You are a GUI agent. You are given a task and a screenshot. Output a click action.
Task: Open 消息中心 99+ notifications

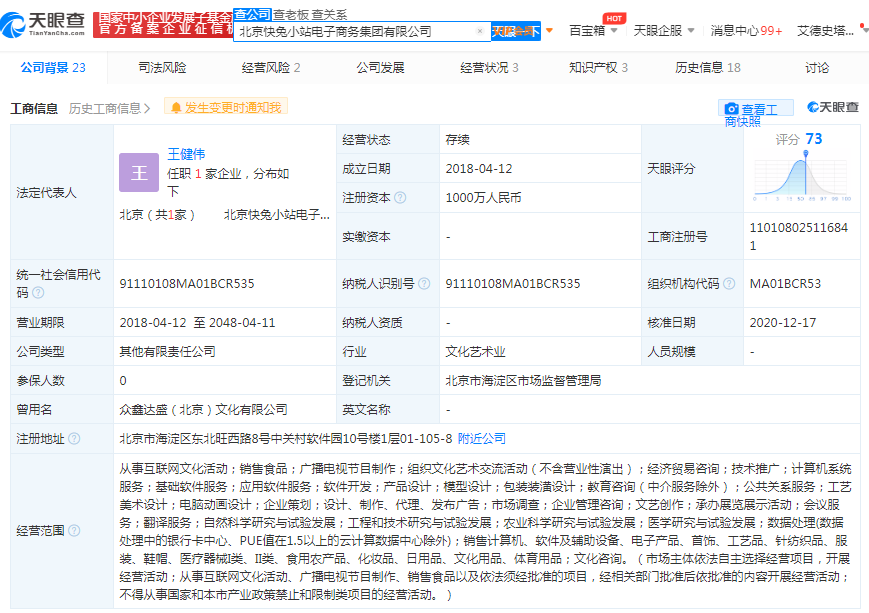tap(746, 30)
